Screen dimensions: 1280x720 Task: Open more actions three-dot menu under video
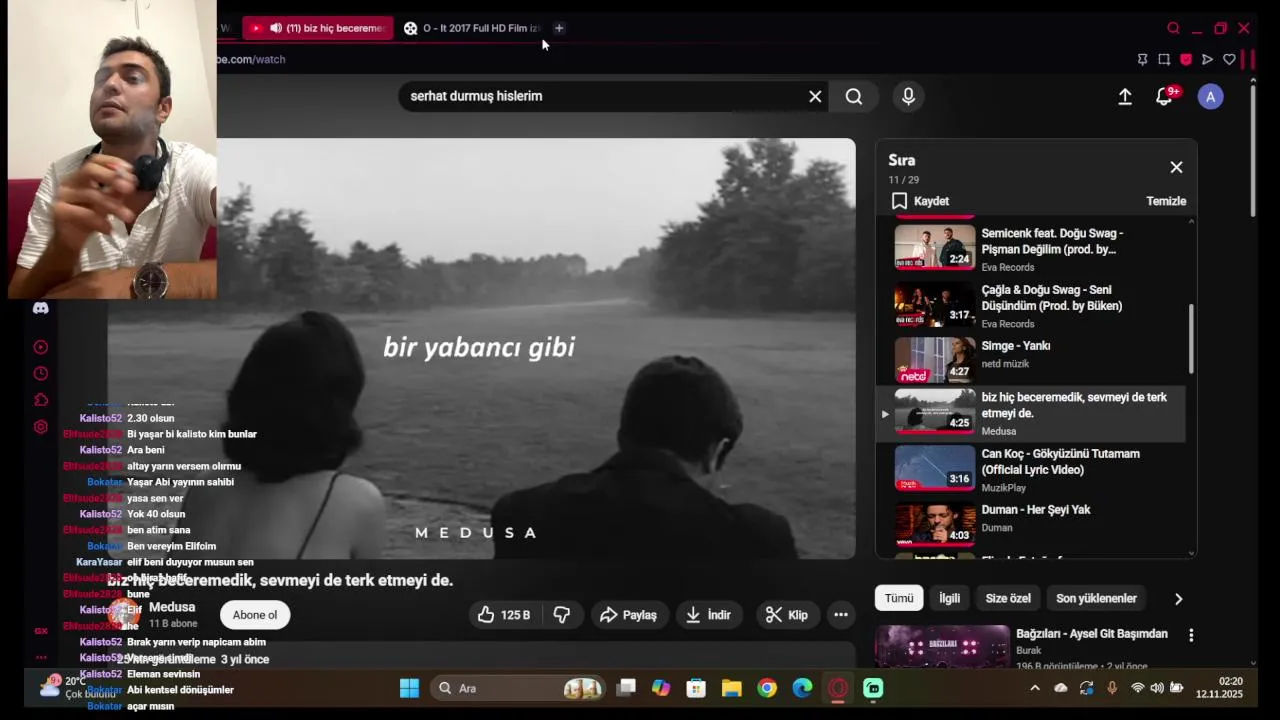pyautogui.click(x=841, y=615)
